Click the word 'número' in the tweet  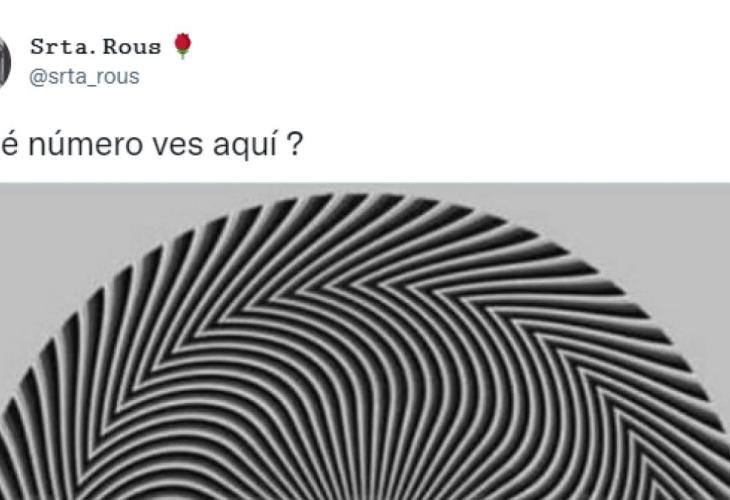coord(86,145)
